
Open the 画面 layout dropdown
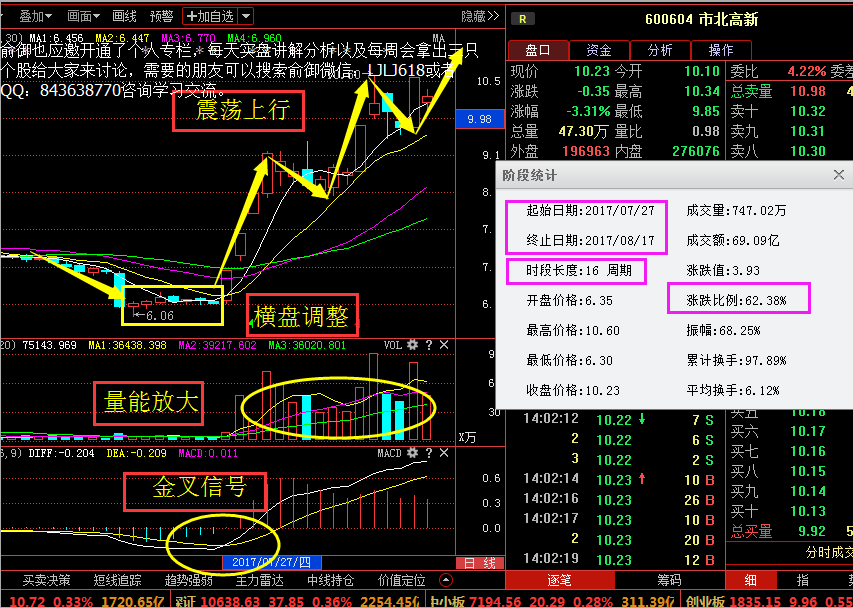(x=83, y=16)
